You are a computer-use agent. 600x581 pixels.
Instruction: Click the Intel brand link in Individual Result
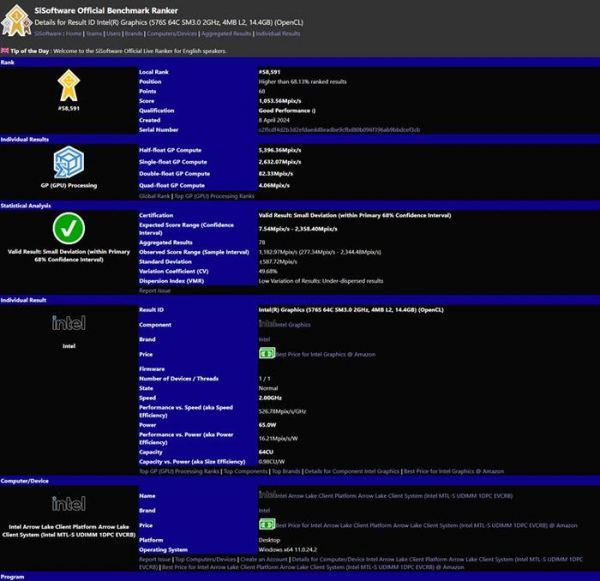pos(265,339)
